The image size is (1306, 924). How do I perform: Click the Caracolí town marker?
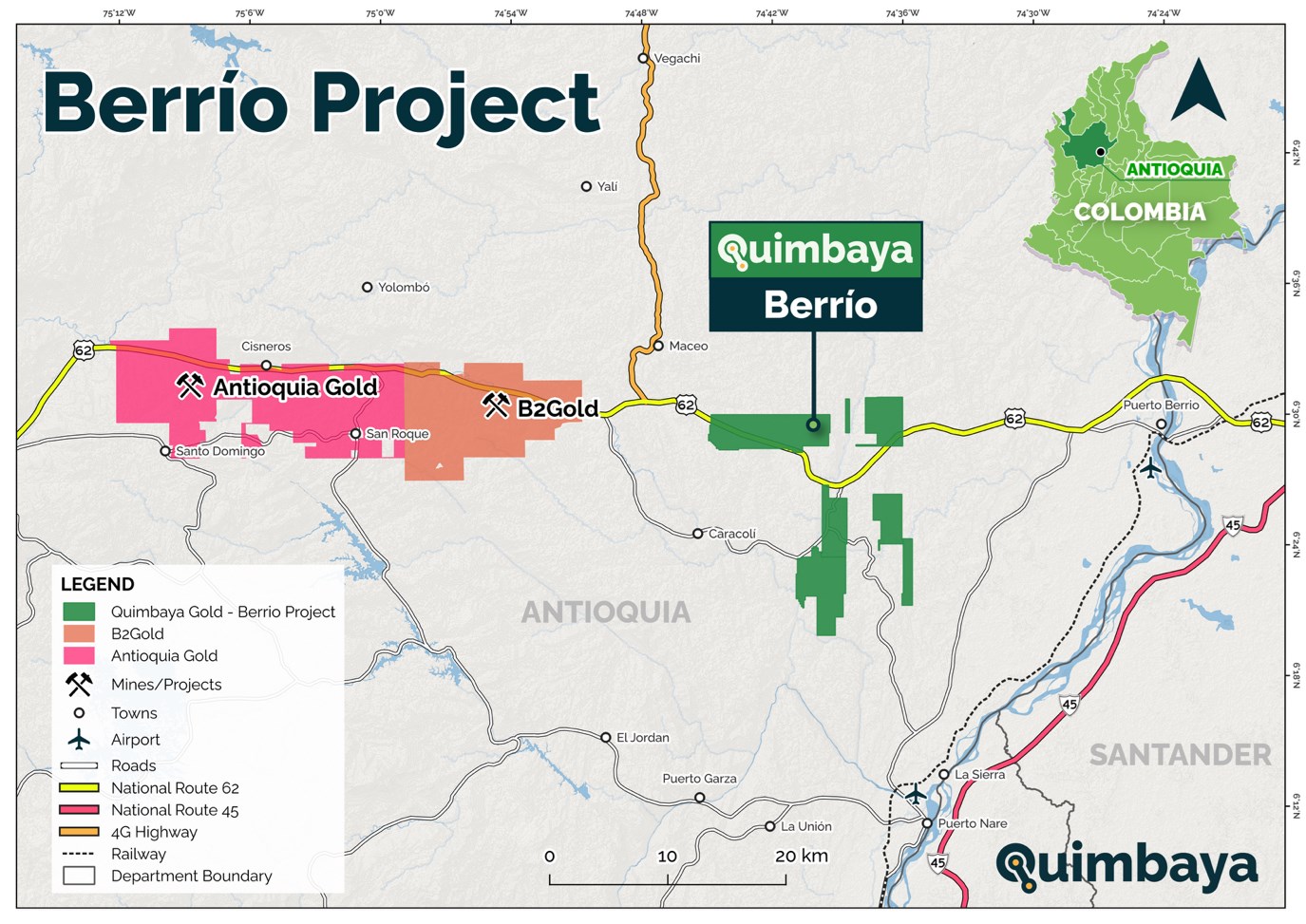[x=697, y=534]
